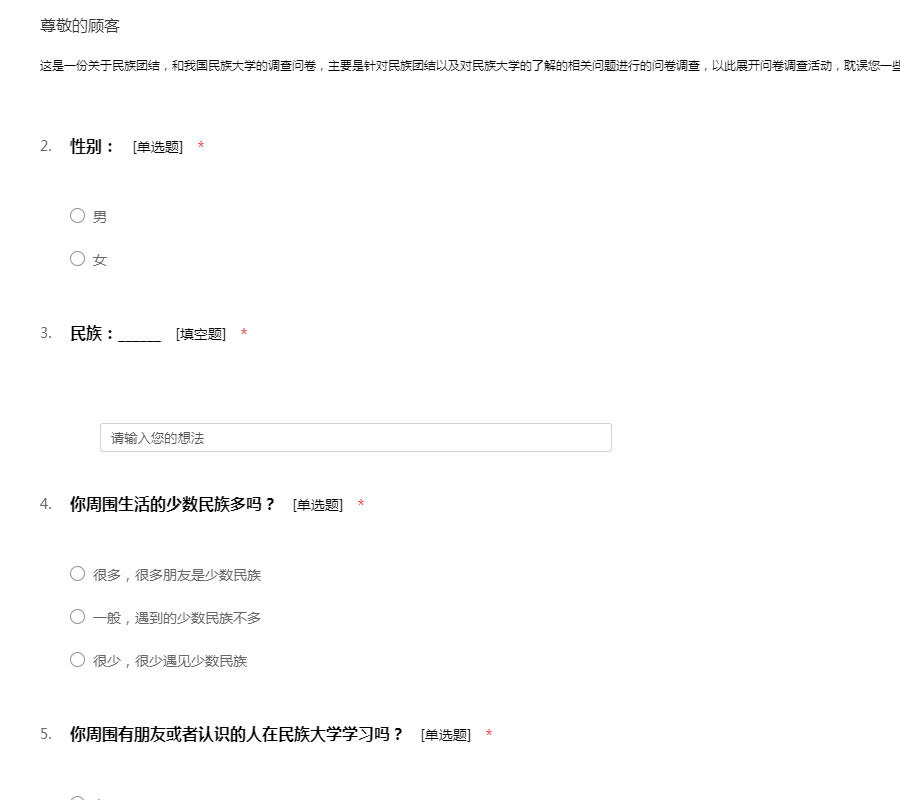Click the red asterisk on question 5

pos(489,735)
